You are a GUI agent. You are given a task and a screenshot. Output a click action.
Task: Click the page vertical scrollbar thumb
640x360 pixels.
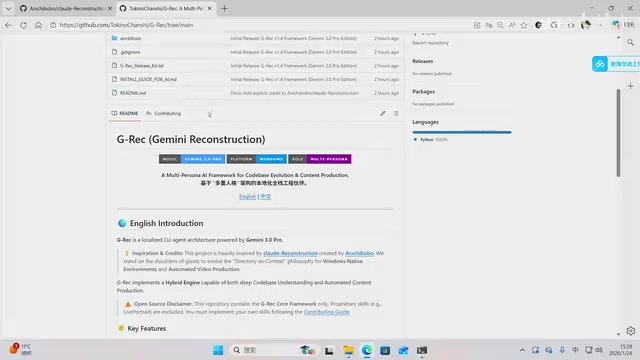pos(618,133)
